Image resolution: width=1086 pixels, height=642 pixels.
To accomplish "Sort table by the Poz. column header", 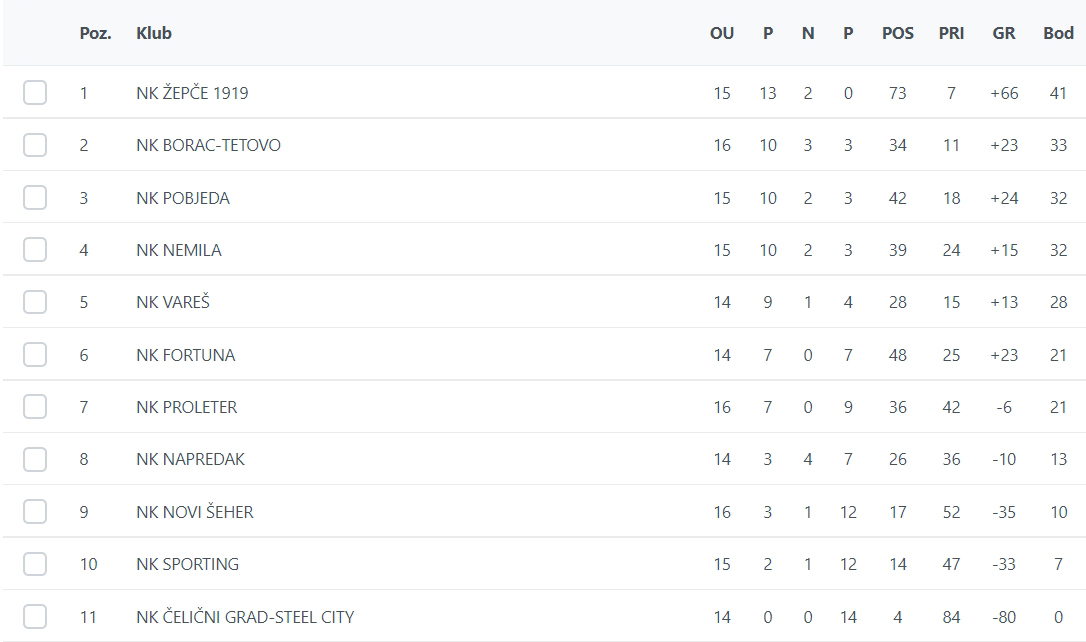I will tap(95, 33).
